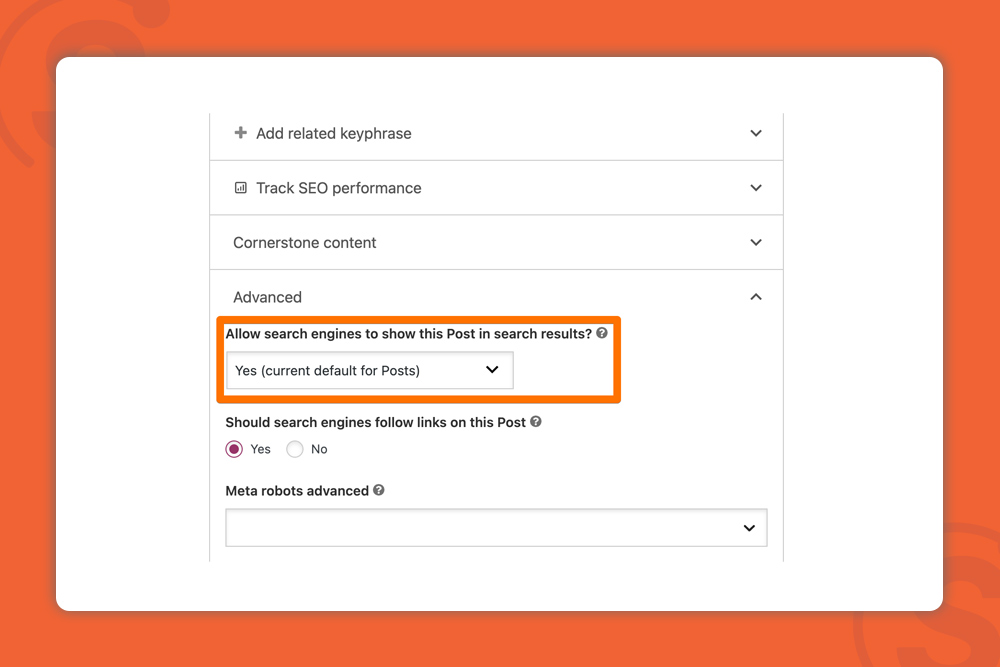The height and width of the screenshot is (667, 1000).
Task: Click the Add related keyphrase heading
Action: tap(334, 133)
